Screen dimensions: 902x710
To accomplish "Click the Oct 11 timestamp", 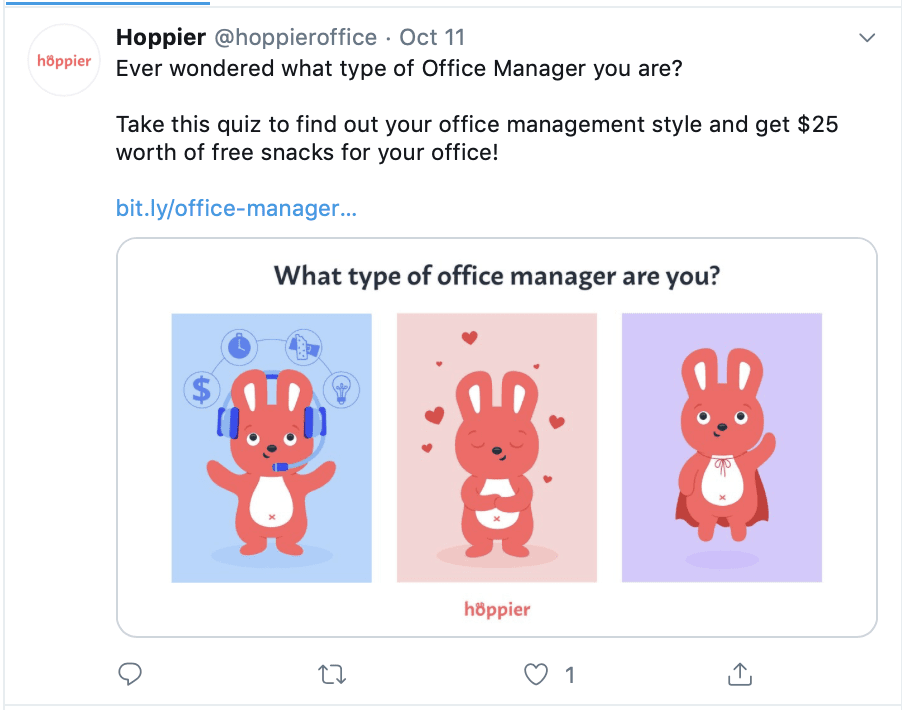I will (432, 37).
